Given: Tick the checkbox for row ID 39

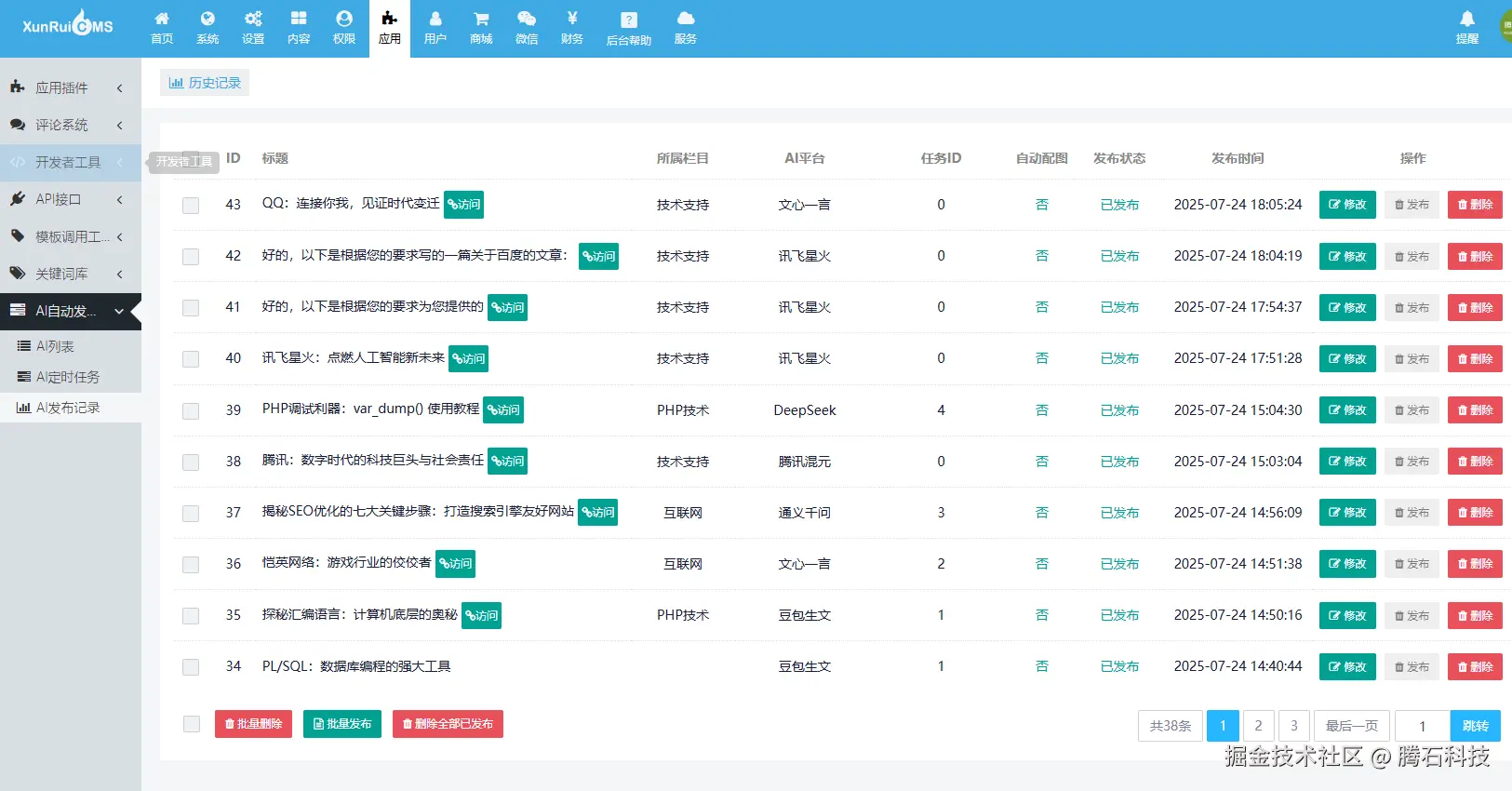Looking at the screenshot, I should click(x=191, y=411).
